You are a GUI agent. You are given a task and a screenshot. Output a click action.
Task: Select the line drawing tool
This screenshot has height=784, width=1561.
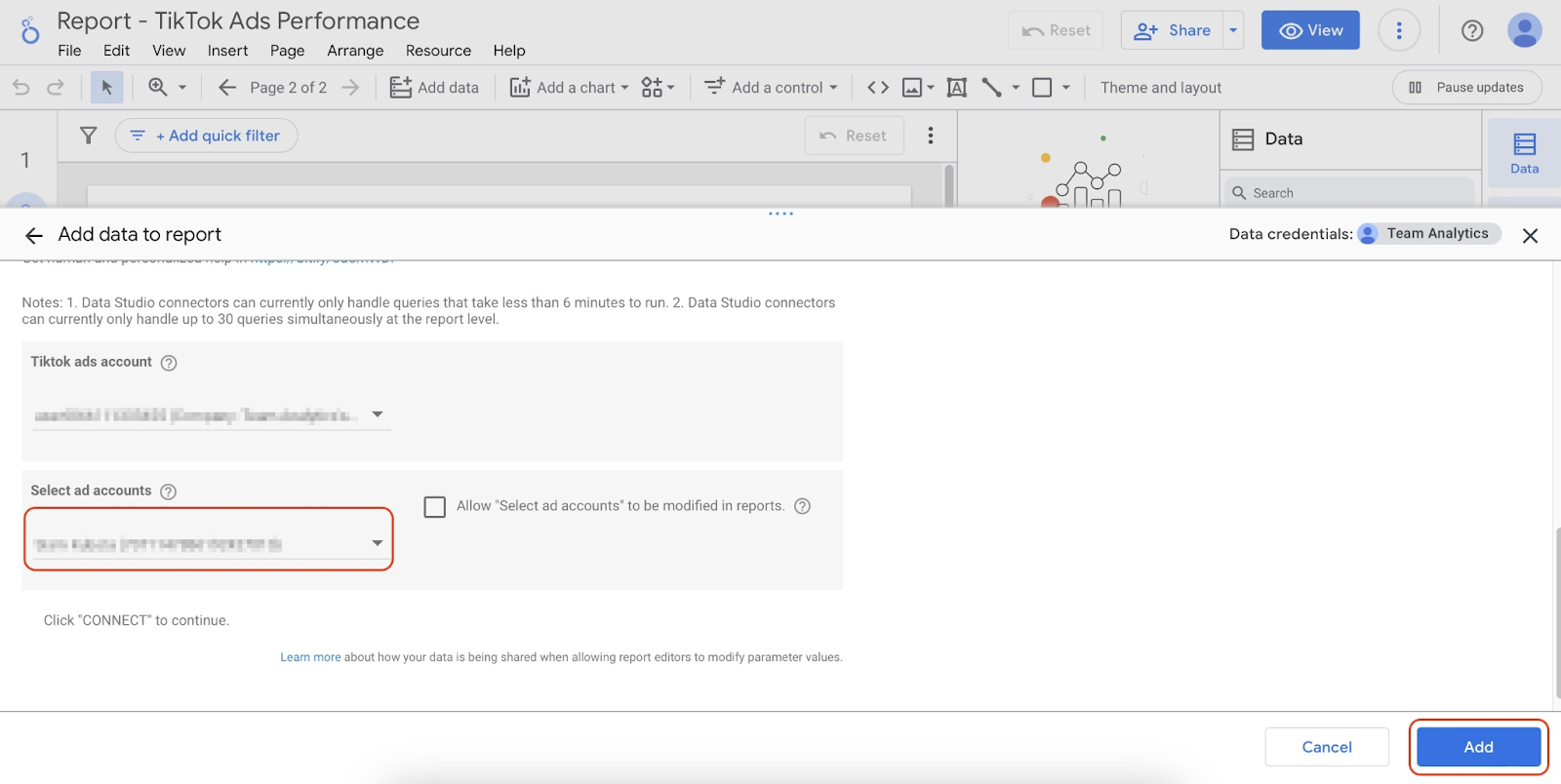click(x=991, y=88)
